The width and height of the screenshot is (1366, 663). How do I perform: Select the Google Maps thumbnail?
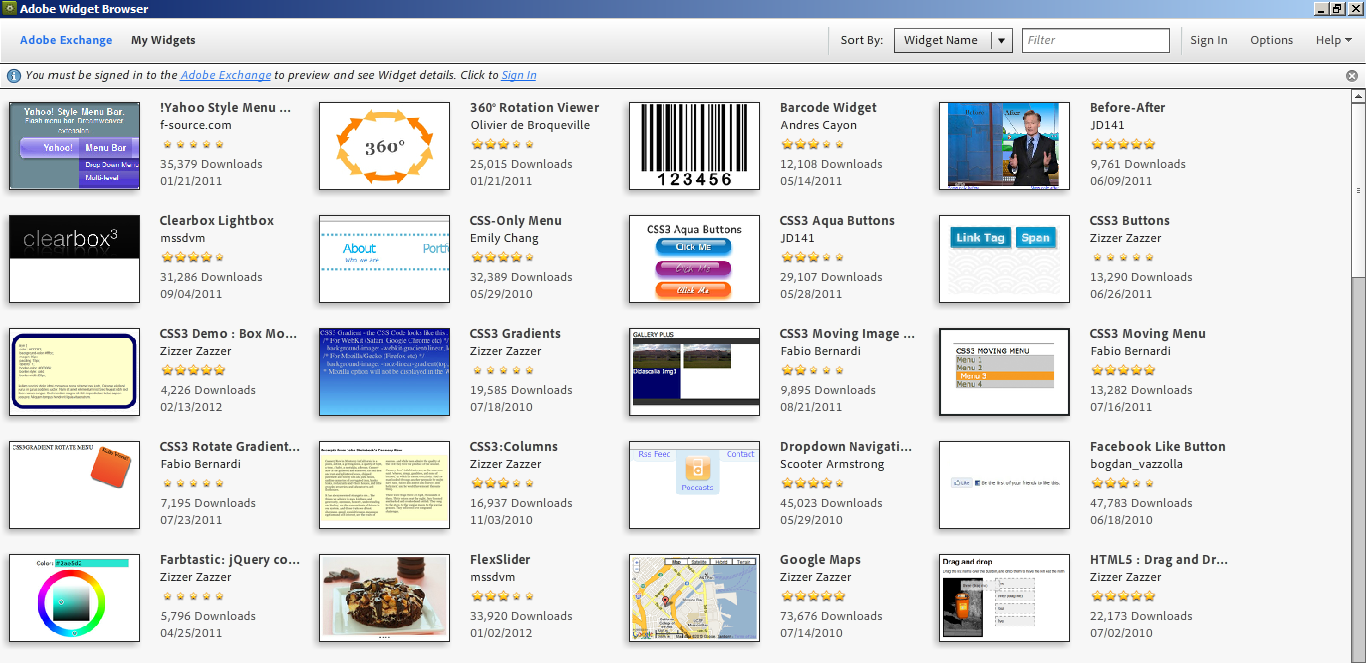point(695,598)
